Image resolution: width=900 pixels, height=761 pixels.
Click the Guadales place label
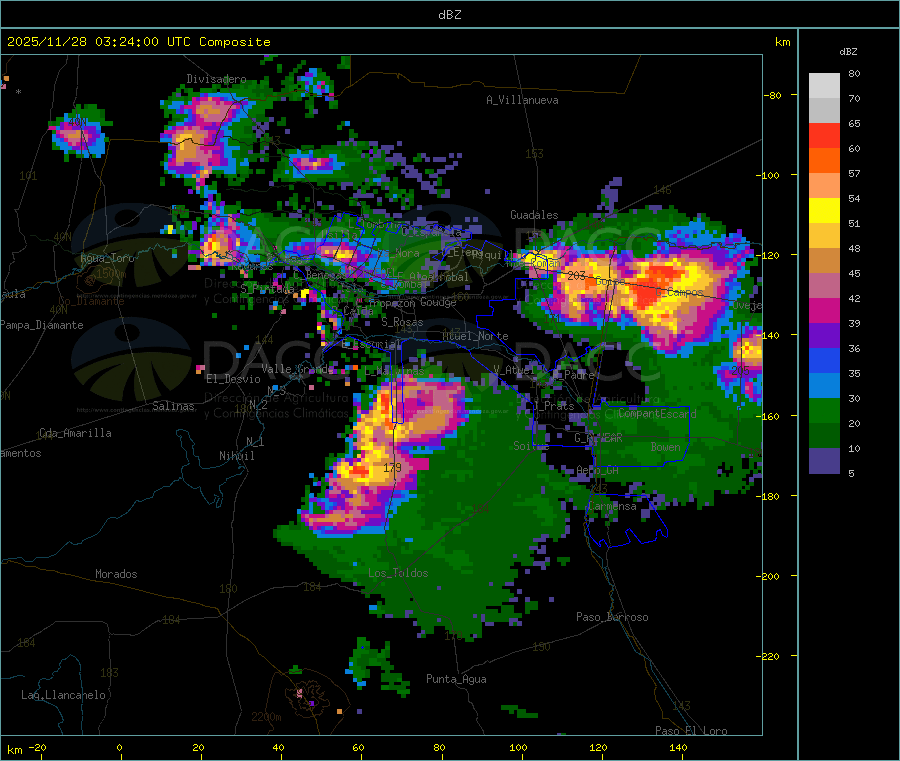coord(534,215)
